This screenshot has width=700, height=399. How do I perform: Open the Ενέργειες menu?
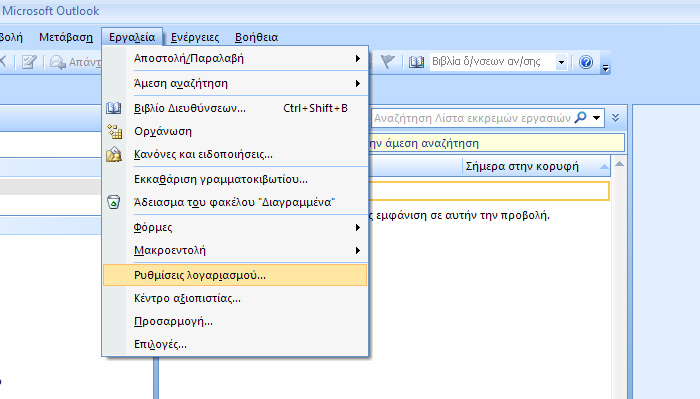point(195,37)
